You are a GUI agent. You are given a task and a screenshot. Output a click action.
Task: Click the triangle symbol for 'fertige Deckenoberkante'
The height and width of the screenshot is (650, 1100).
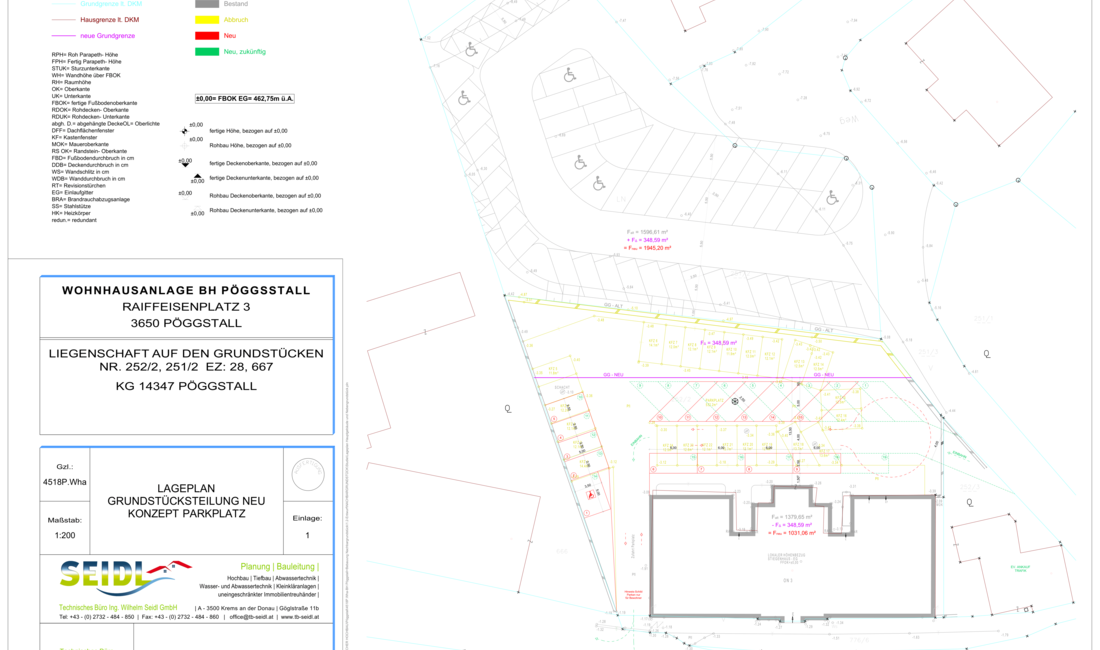[x=185, y=164]
